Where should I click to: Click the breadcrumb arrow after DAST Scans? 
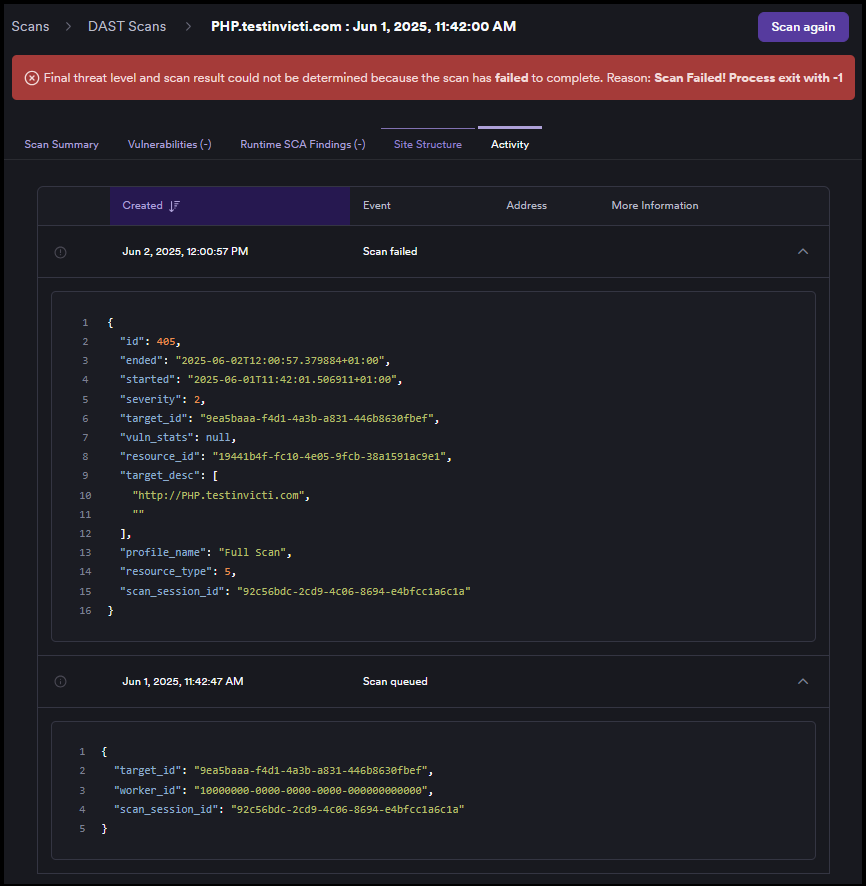189,27
